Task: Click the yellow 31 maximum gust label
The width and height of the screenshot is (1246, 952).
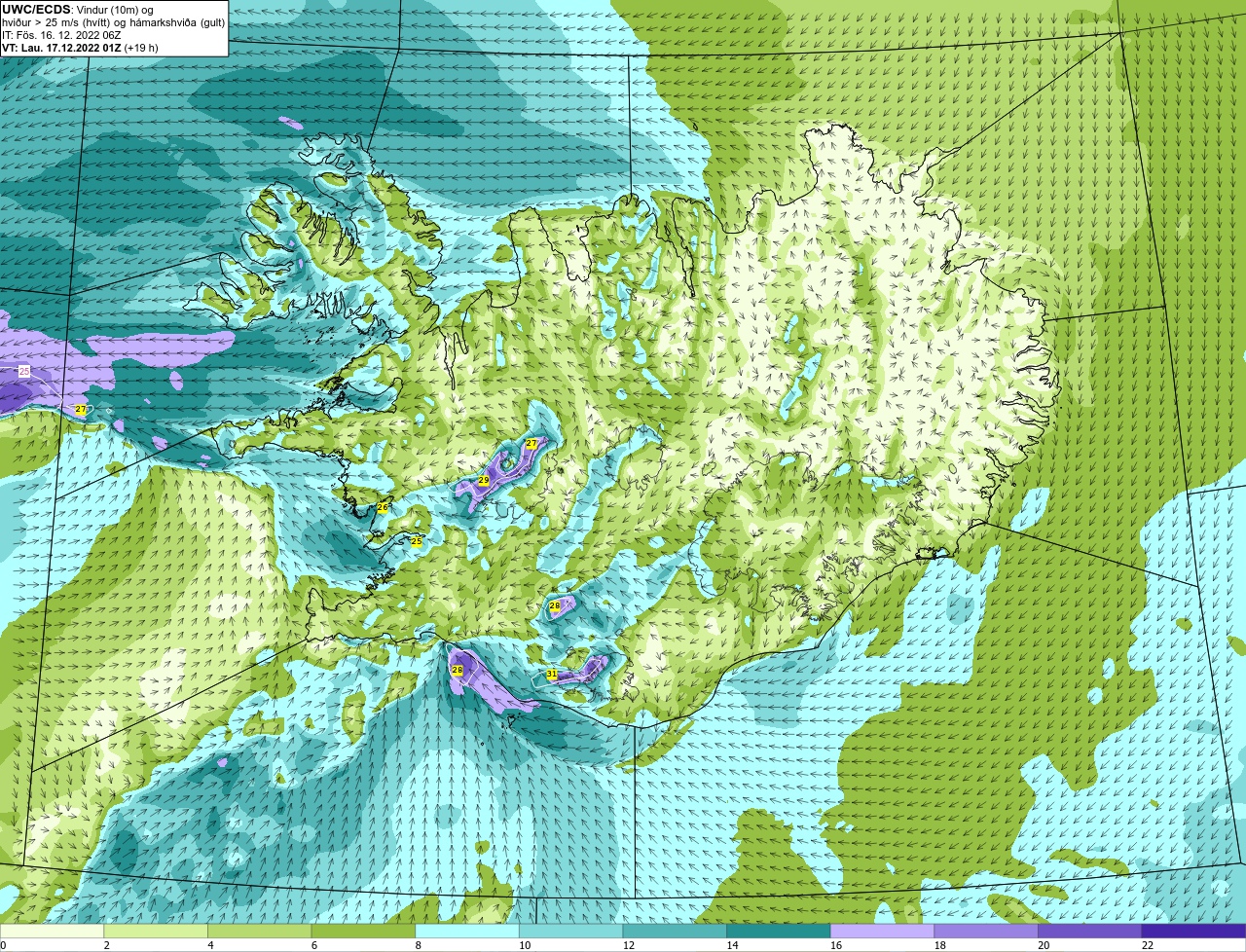Action: (552, 674)
